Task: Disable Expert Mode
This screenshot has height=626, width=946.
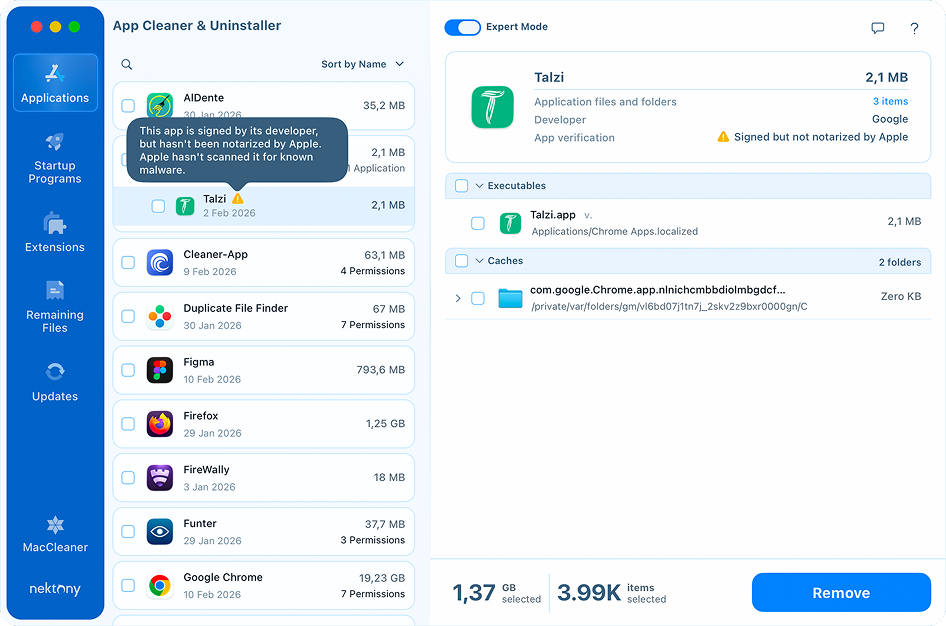Action: coord(462,27)
